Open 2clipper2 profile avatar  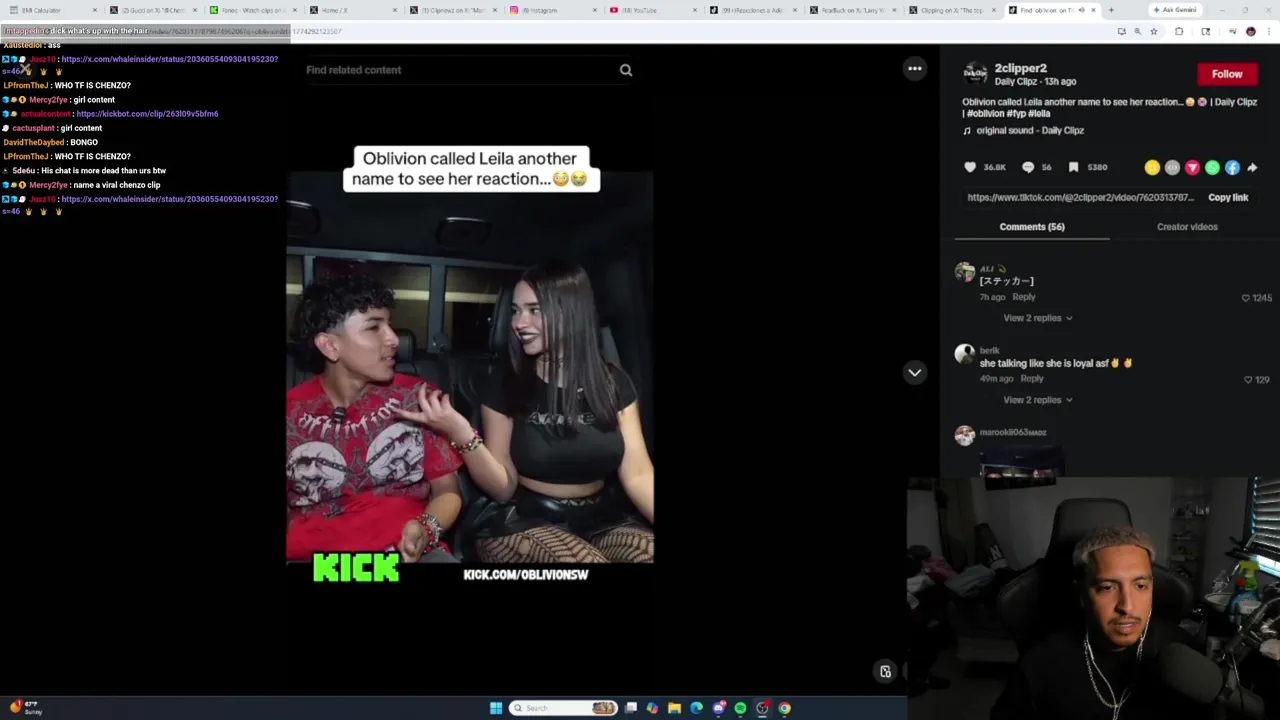coord(975,74)
